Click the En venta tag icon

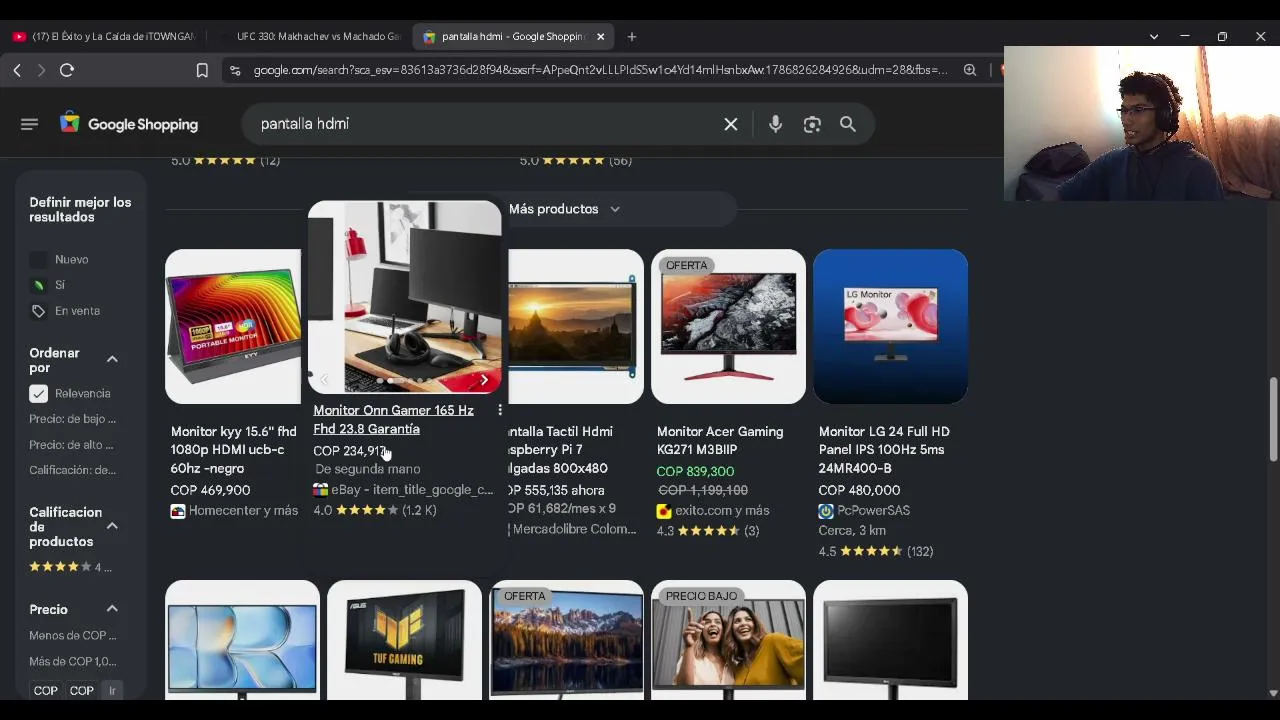tap(38, 311)
